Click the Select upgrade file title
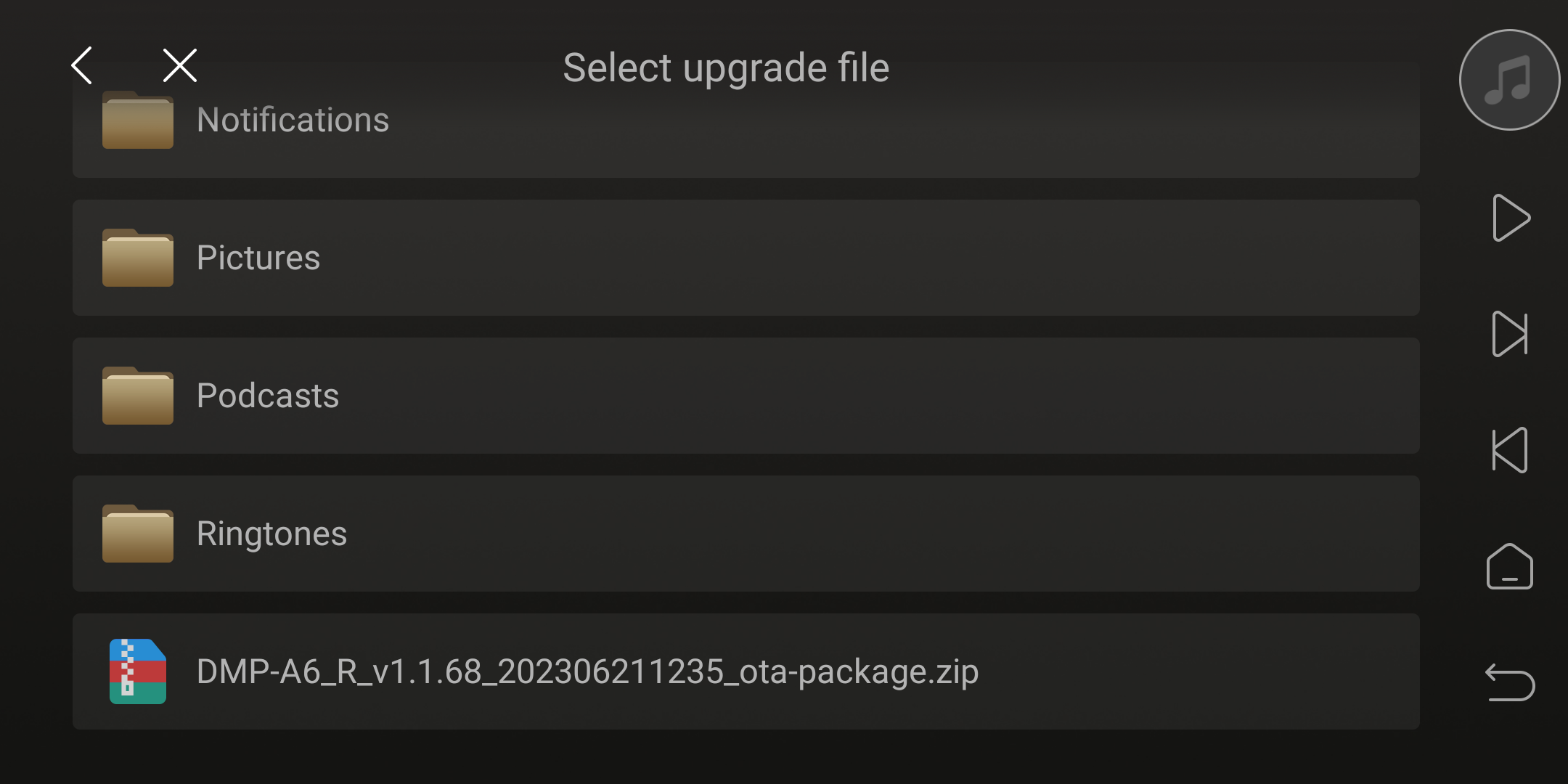This screenshot has width=1568, height=784. [726, 68]
